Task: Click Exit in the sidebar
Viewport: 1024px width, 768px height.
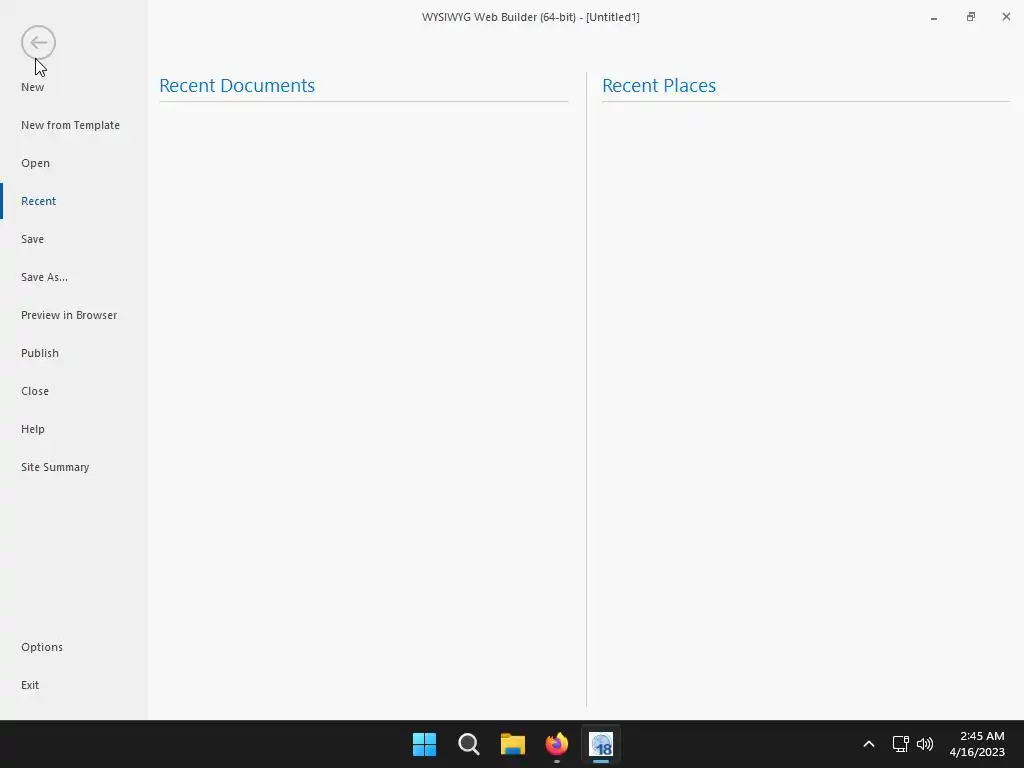Action: (30, 685)
